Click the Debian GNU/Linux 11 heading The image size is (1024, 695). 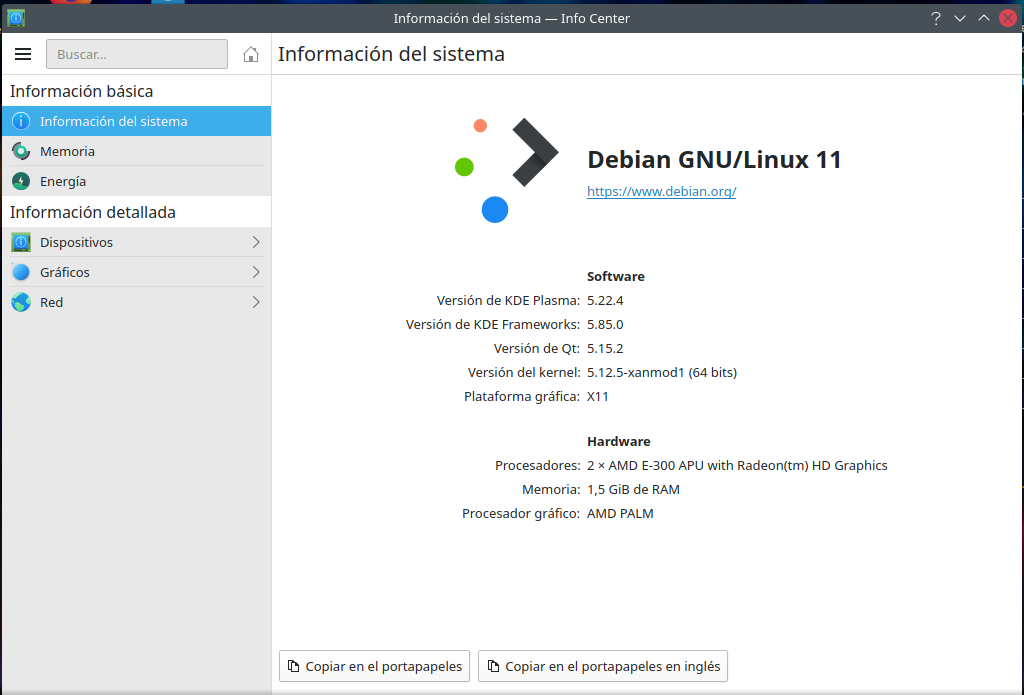pyautogui.click(x=714, y=160)
